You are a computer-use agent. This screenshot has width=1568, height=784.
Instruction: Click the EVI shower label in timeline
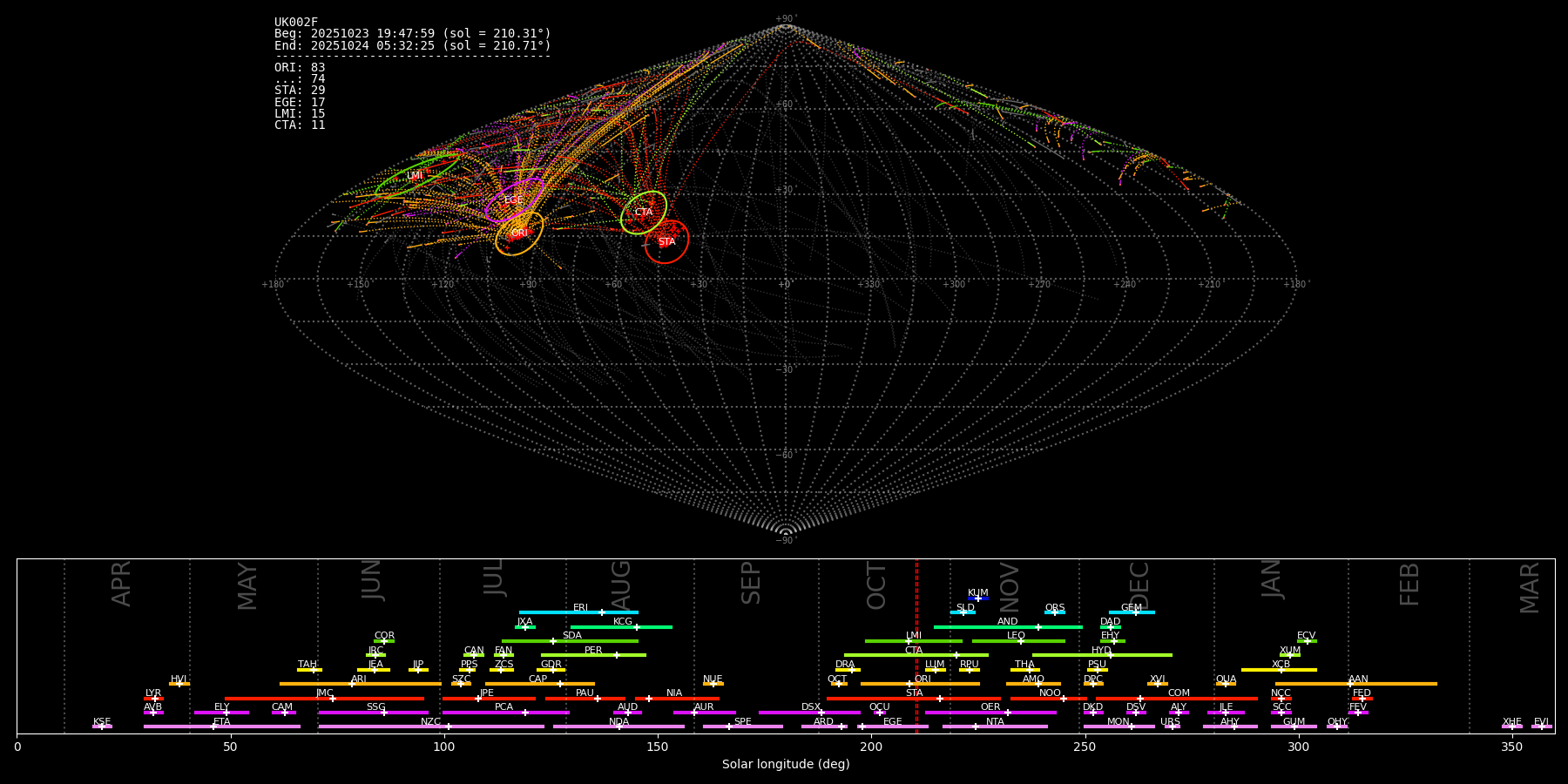pyautogui.click(x=1541, y=722)
